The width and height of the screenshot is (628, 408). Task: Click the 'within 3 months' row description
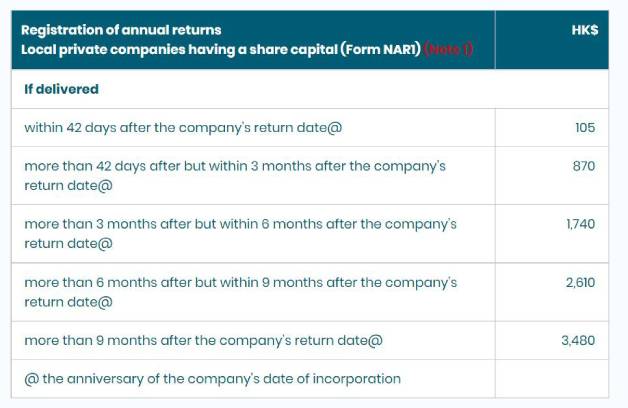pos(235,175)
